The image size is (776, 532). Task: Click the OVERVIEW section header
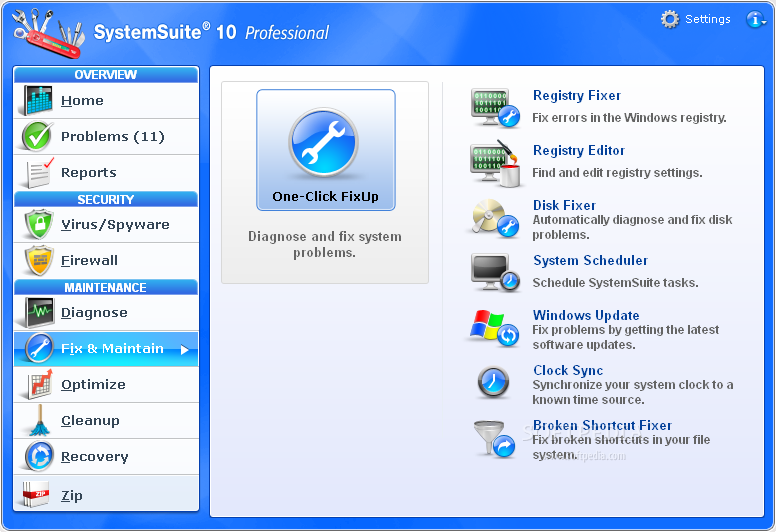(x=106, y=74)
